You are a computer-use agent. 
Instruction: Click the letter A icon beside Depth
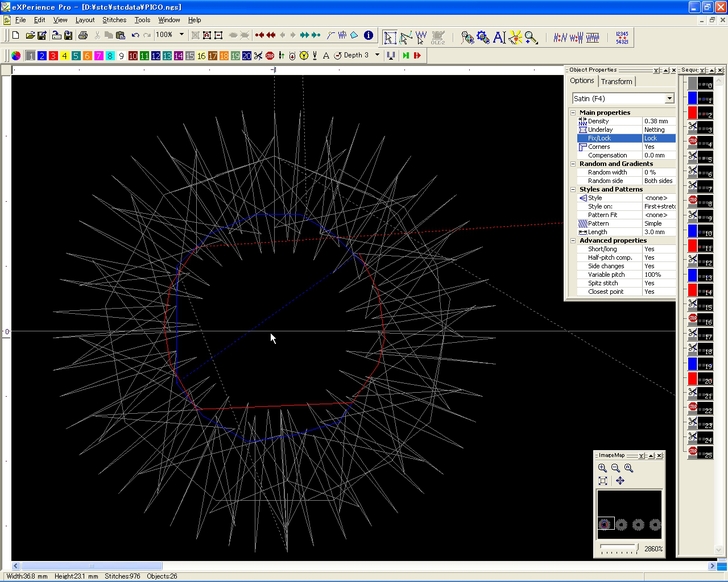click(x=326, y=56)
